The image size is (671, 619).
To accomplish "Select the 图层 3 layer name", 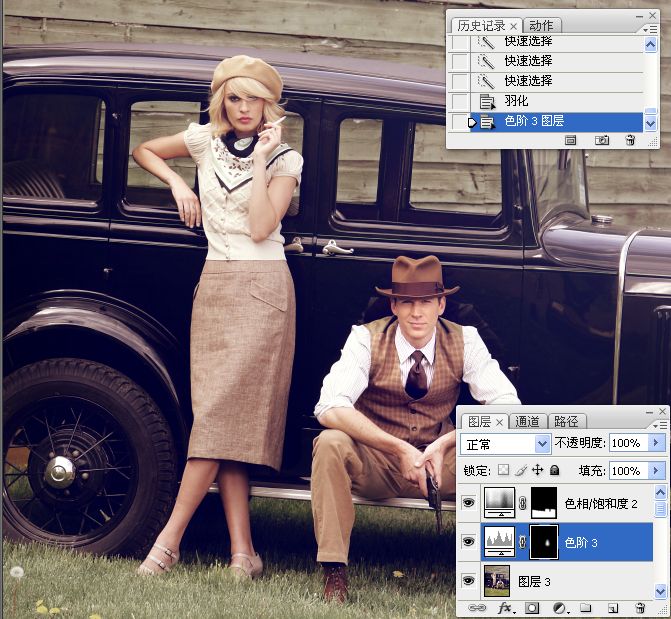I will [534, 582].
